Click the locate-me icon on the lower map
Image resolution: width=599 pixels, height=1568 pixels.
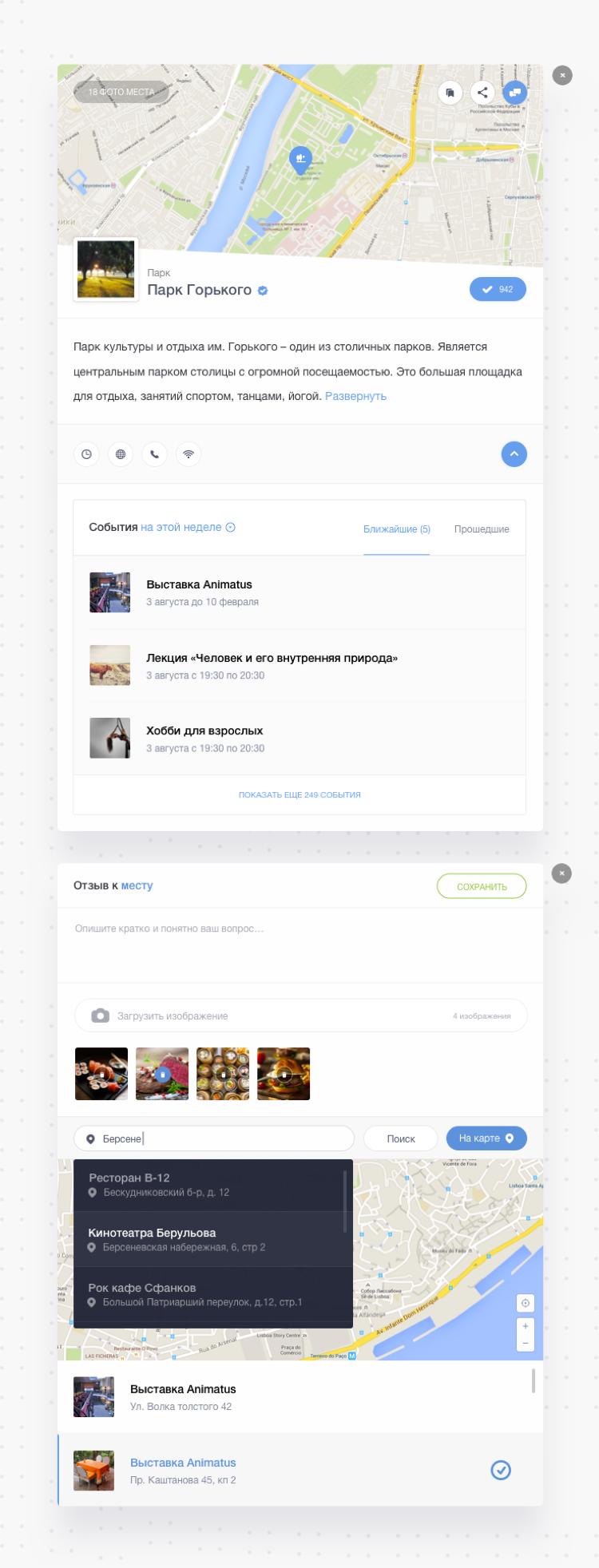[x=526, y=1303]
